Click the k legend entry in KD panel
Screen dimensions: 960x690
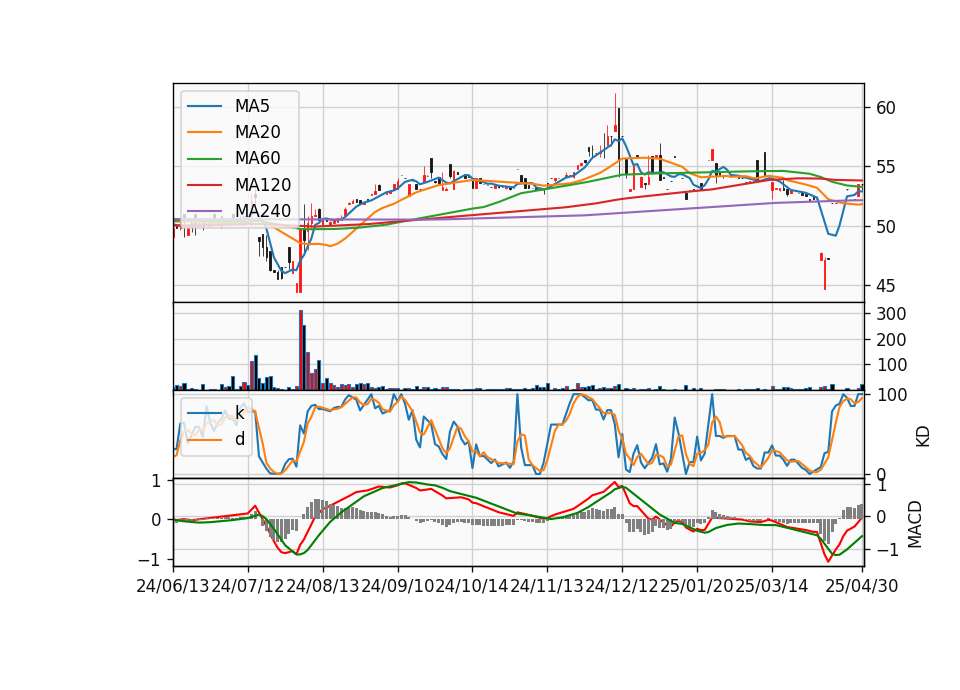239,413
